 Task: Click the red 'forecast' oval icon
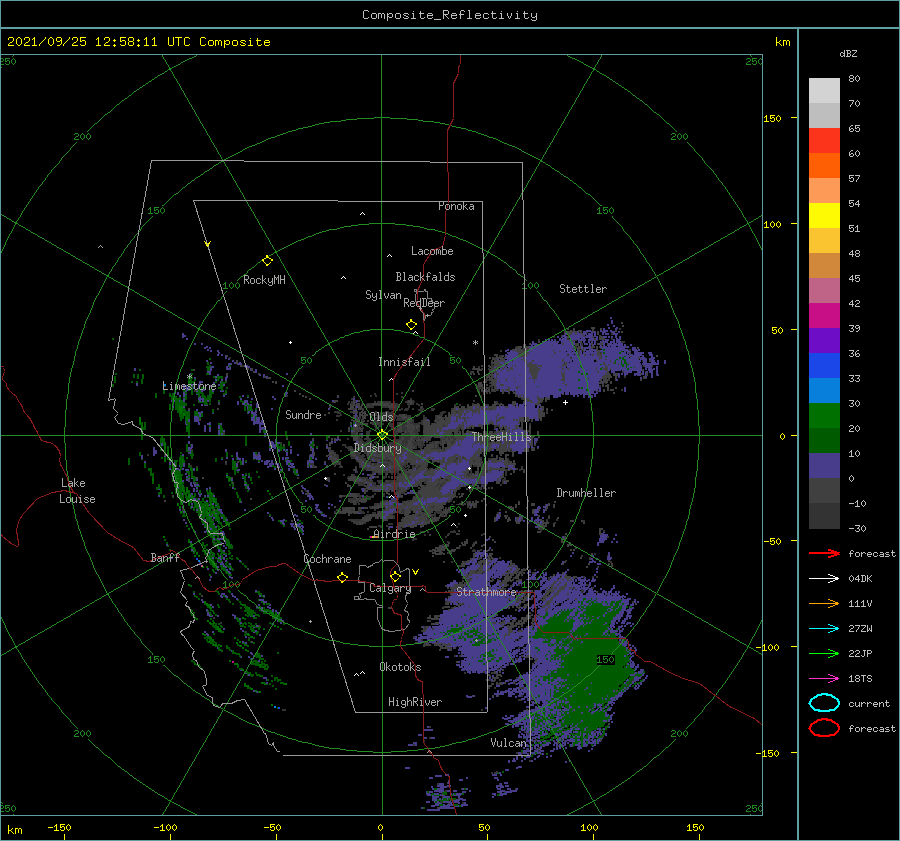click(824, 728)
